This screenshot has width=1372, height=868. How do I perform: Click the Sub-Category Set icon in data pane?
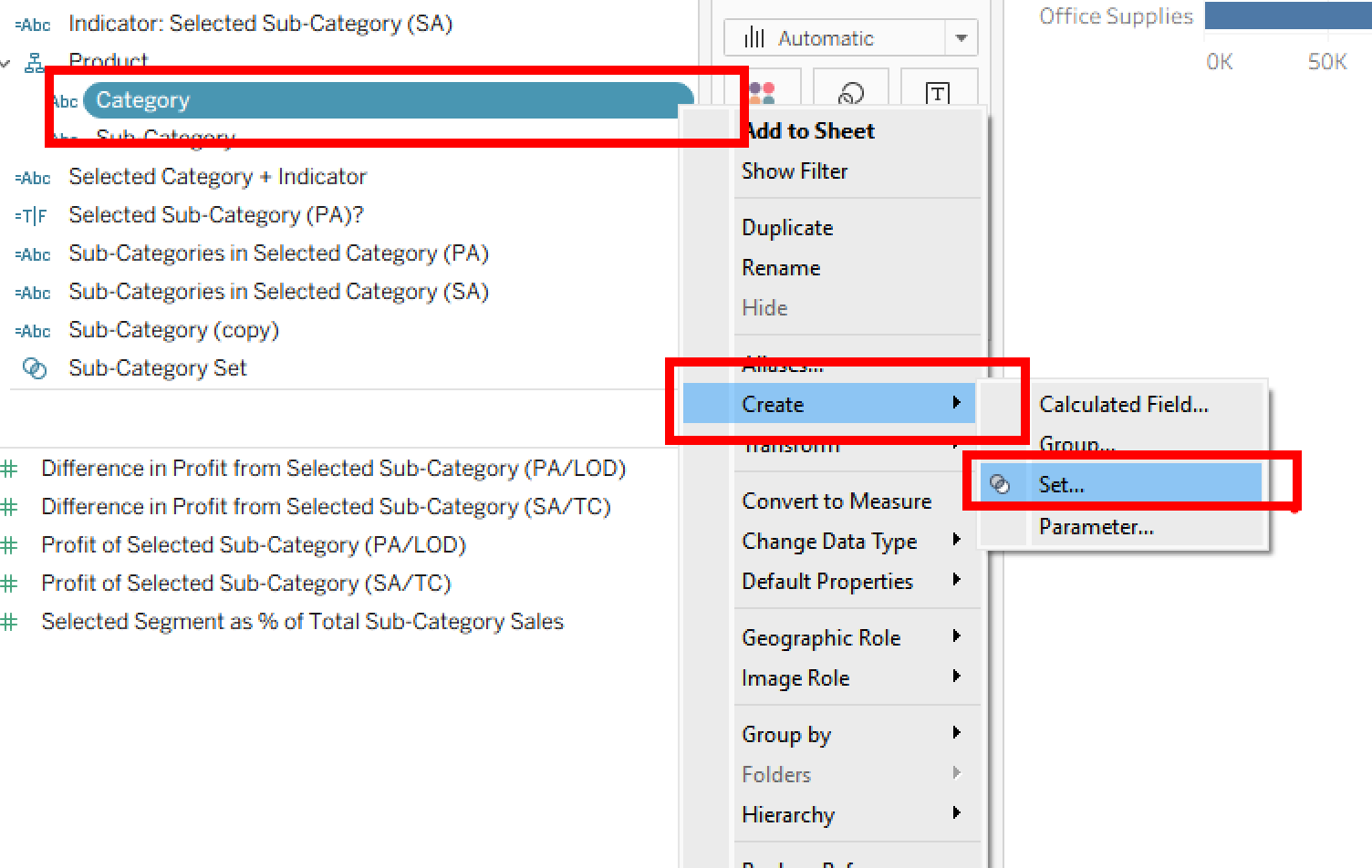[x=35, y=368]
